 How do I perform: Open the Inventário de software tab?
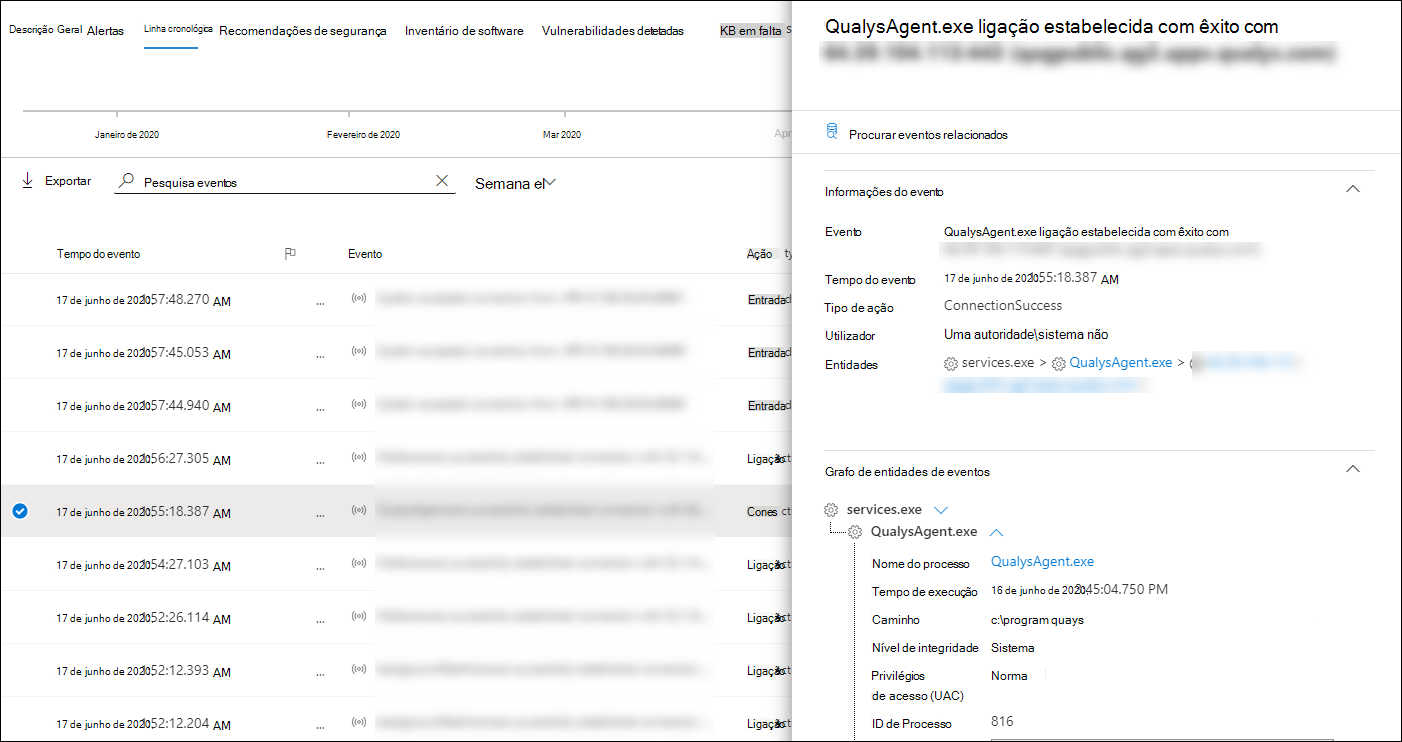(x=464, y=31)
